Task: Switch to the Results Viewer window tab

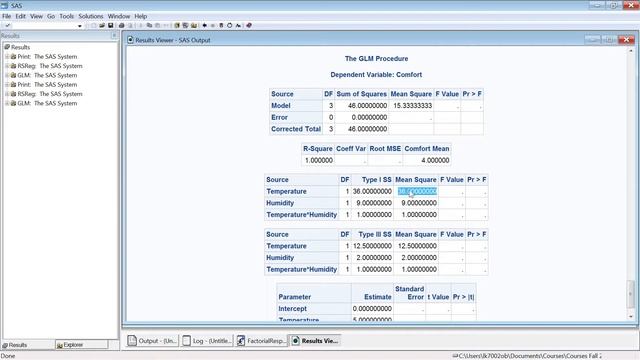Action: click(x=316, y=340)
